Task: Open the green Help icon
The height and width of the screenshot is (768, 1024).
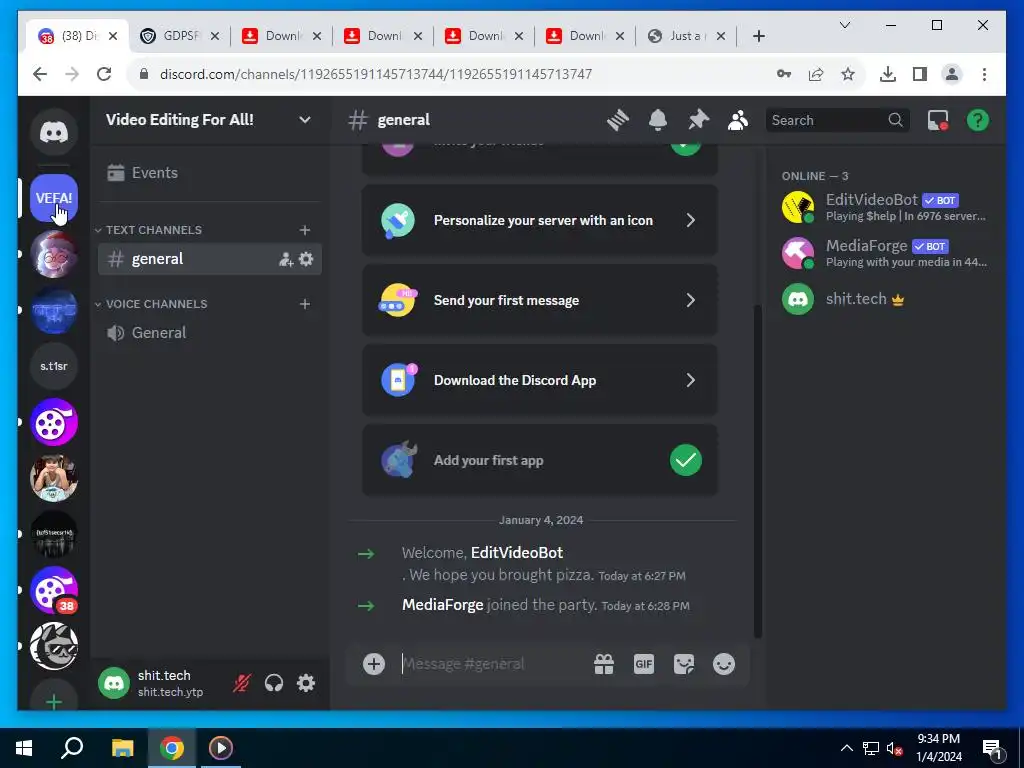Action: (x=978, y=120)
